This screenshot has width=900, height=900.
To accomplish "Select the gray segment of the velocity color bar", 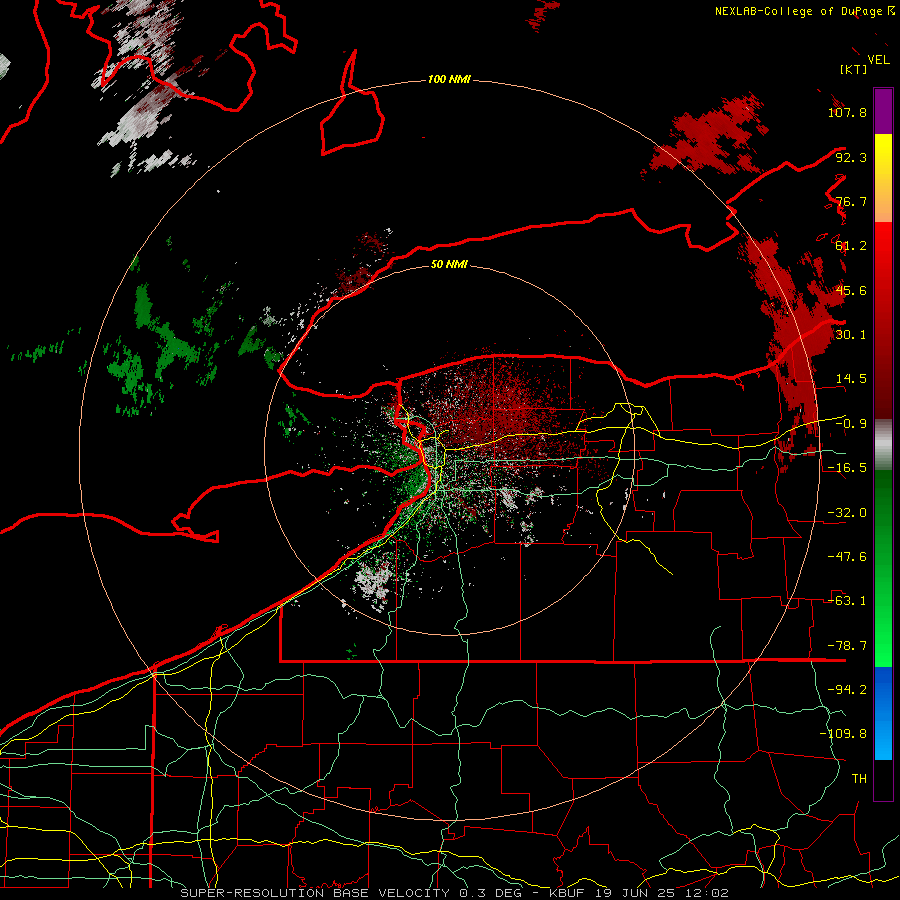I will [883, 444].
